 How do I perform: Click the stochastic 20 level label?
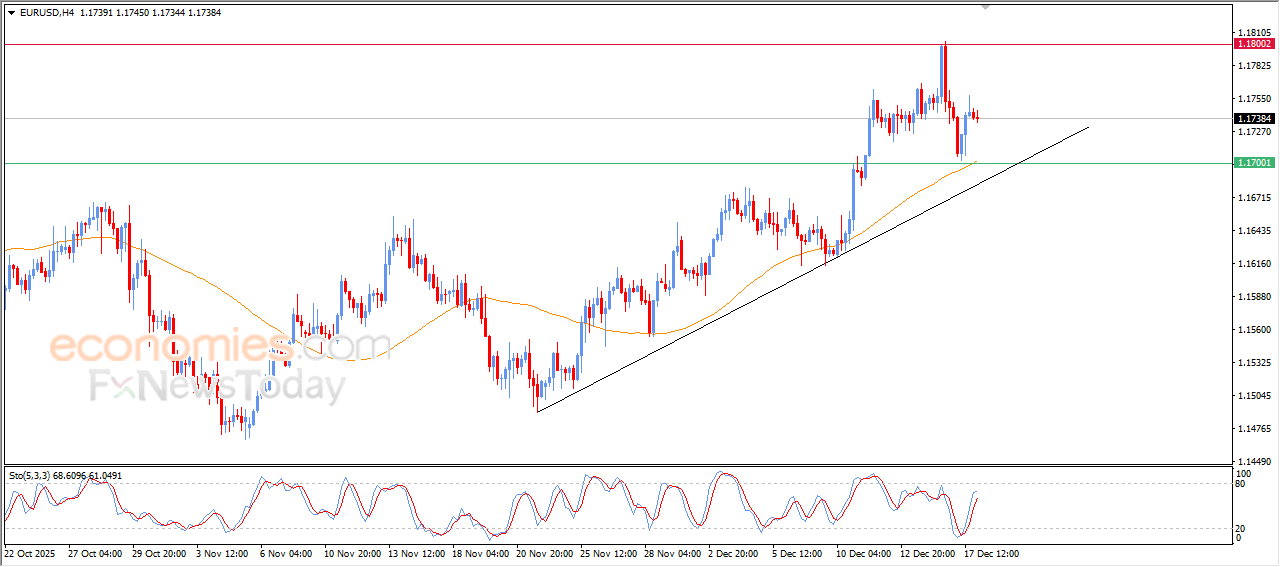[x=1242, y=528]
